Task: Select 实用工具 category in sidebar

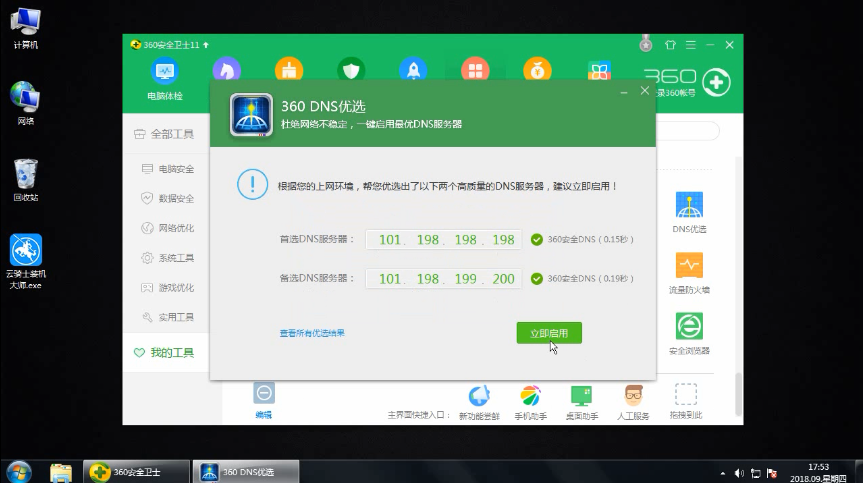Action: pyautogui.click(x=168, y=317)
